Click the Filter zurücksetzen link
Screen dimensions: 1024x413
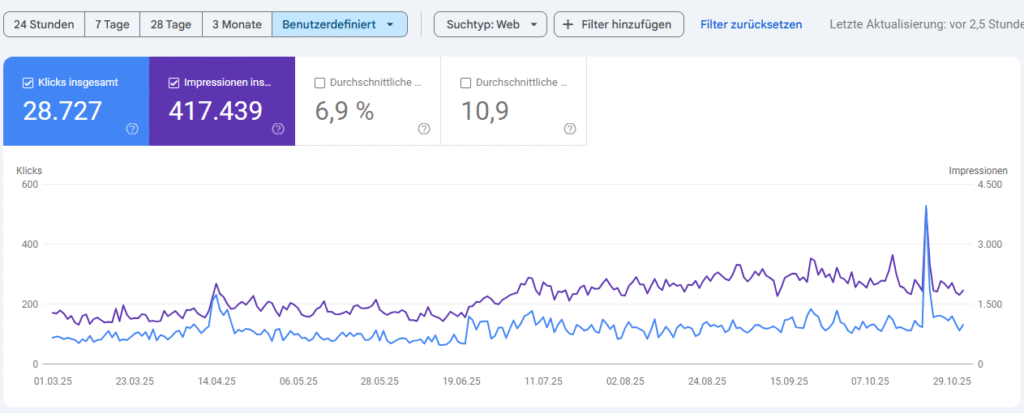[x=751, y=24]
